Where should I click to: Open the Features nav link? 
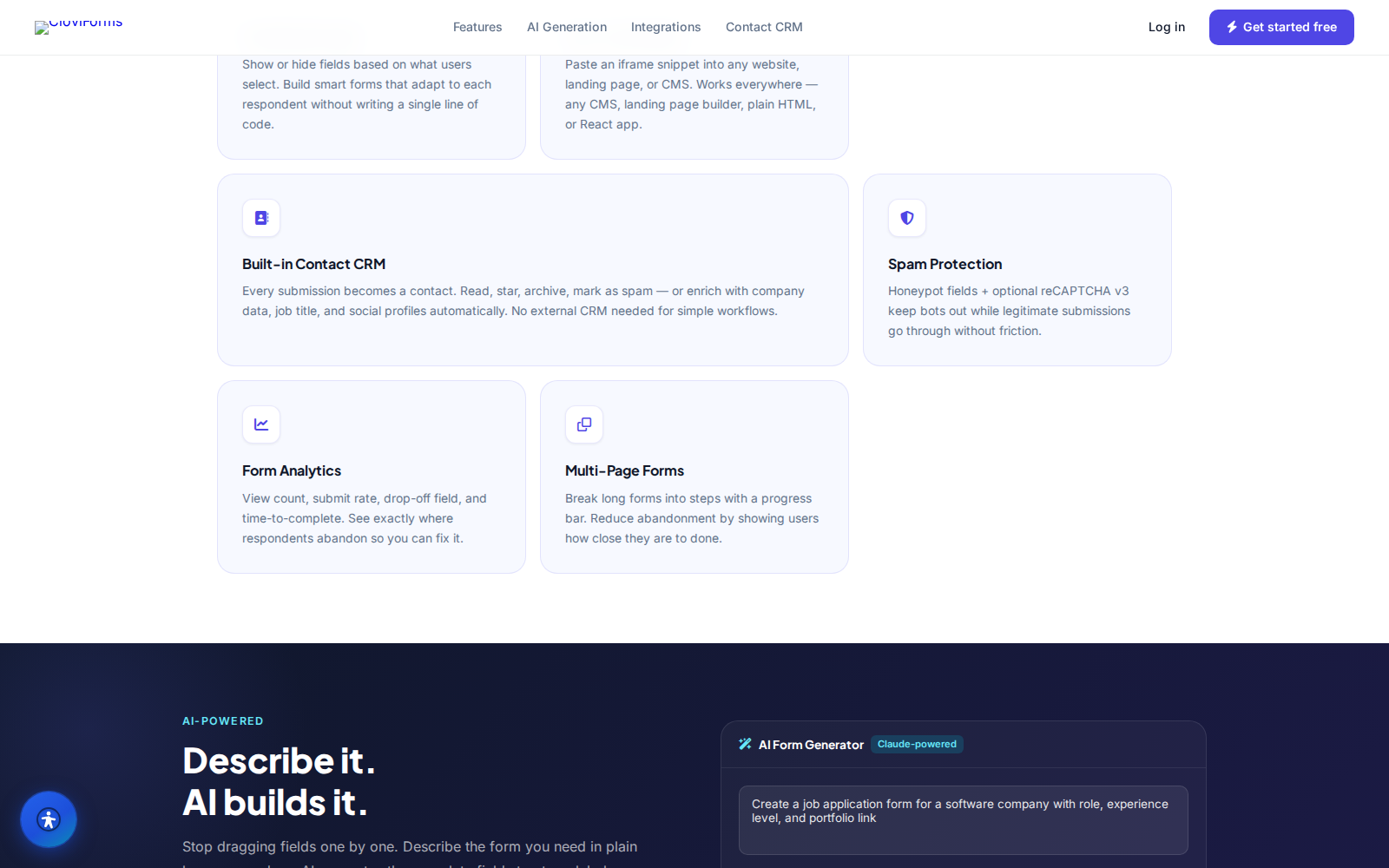[477, 27]
